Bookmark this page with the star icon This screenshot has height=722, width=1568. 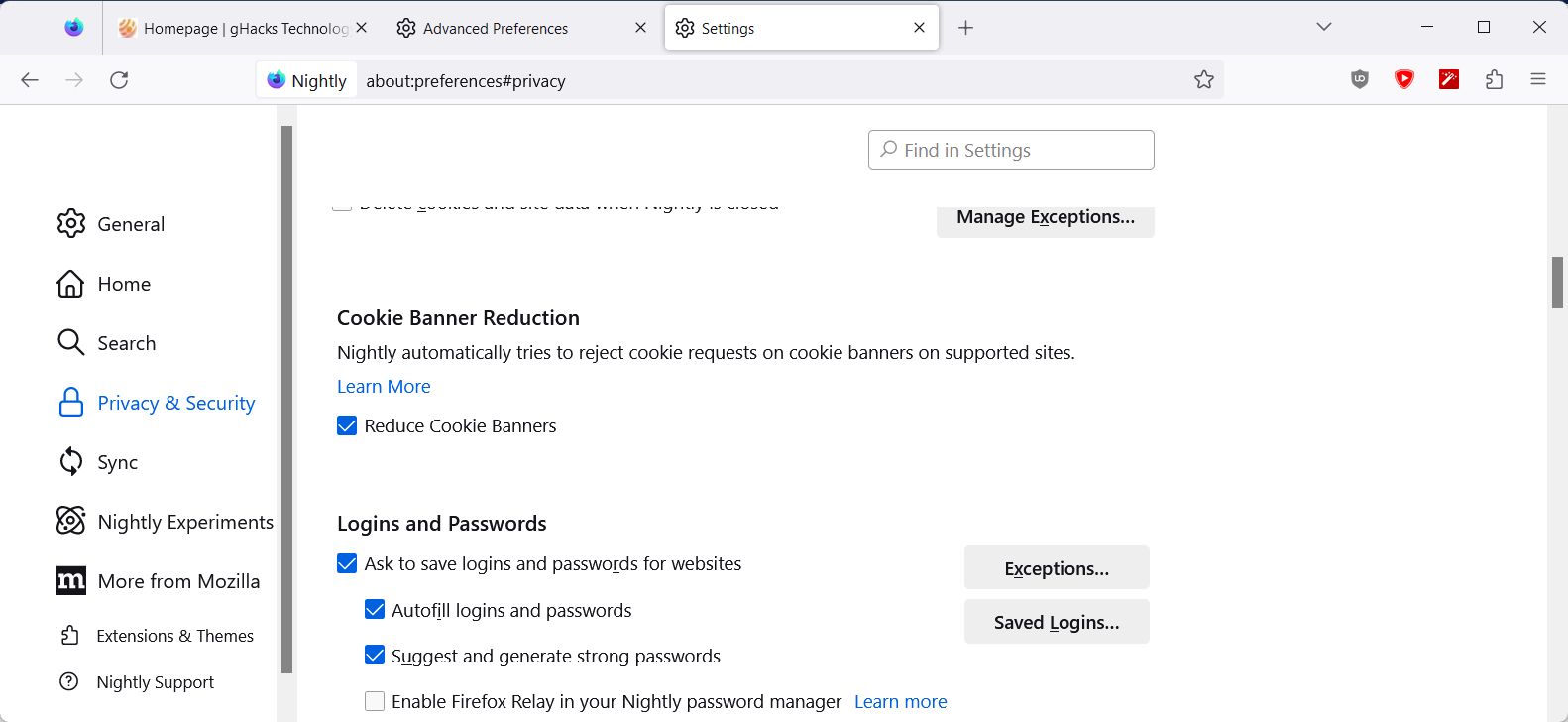pos(1204,80)
